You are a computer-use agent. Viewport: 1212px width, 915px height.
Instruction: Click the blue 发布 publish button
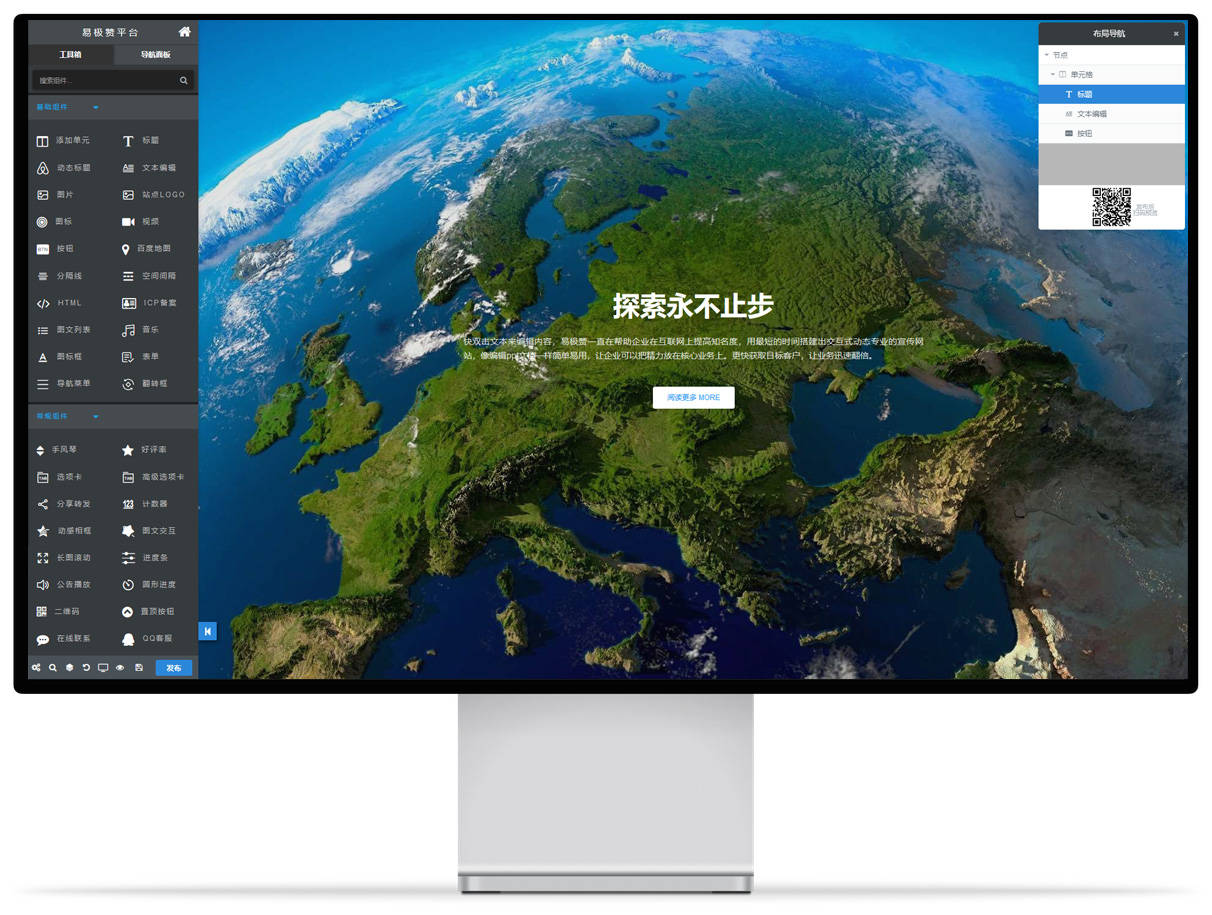tap(174, 668)
